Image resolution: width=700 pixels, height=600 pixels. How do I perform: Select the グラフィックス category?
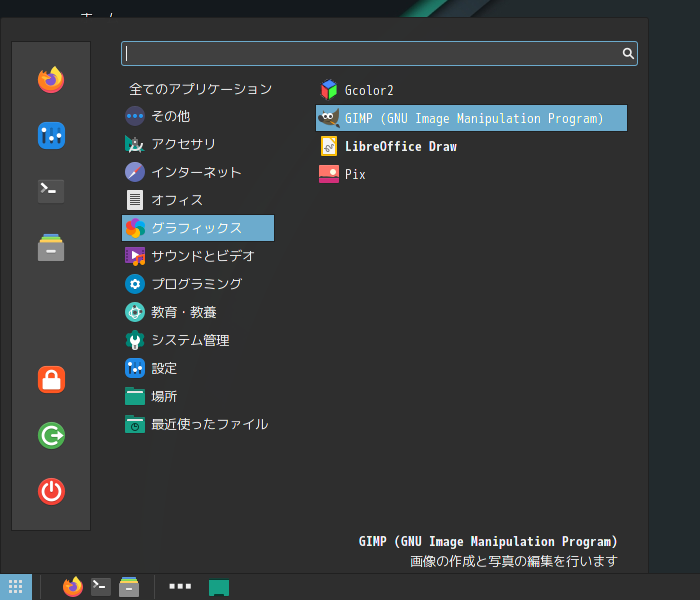tap(198, 228)
